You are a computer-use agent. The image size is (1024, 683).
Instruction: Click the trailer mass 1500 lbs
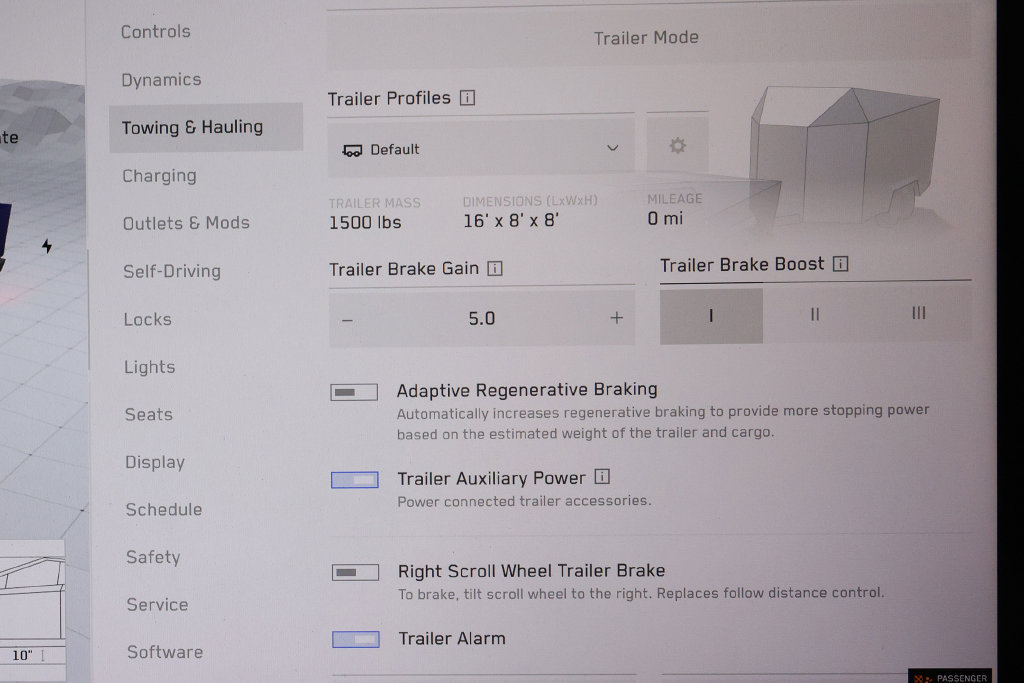tap(365, 223)
